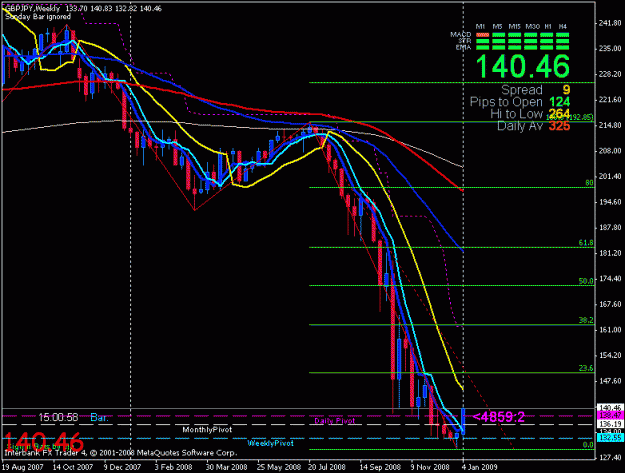Image resolution: width=625 pixels, height=473 pixels.
Task: Select the M30 timeframe column label
Action: (x=533, y=26)
